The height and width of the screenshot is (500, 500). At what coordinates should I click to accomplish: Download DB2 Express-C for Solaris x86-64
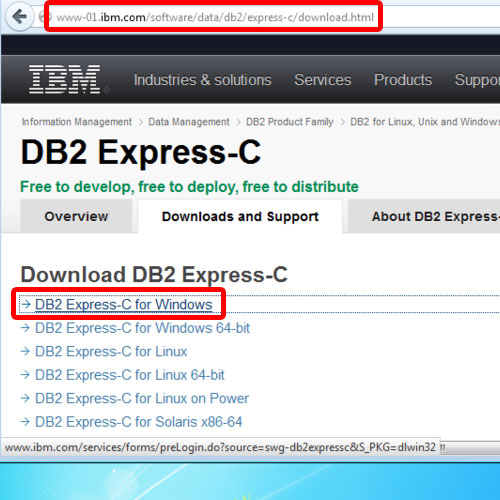coord(139,422)
